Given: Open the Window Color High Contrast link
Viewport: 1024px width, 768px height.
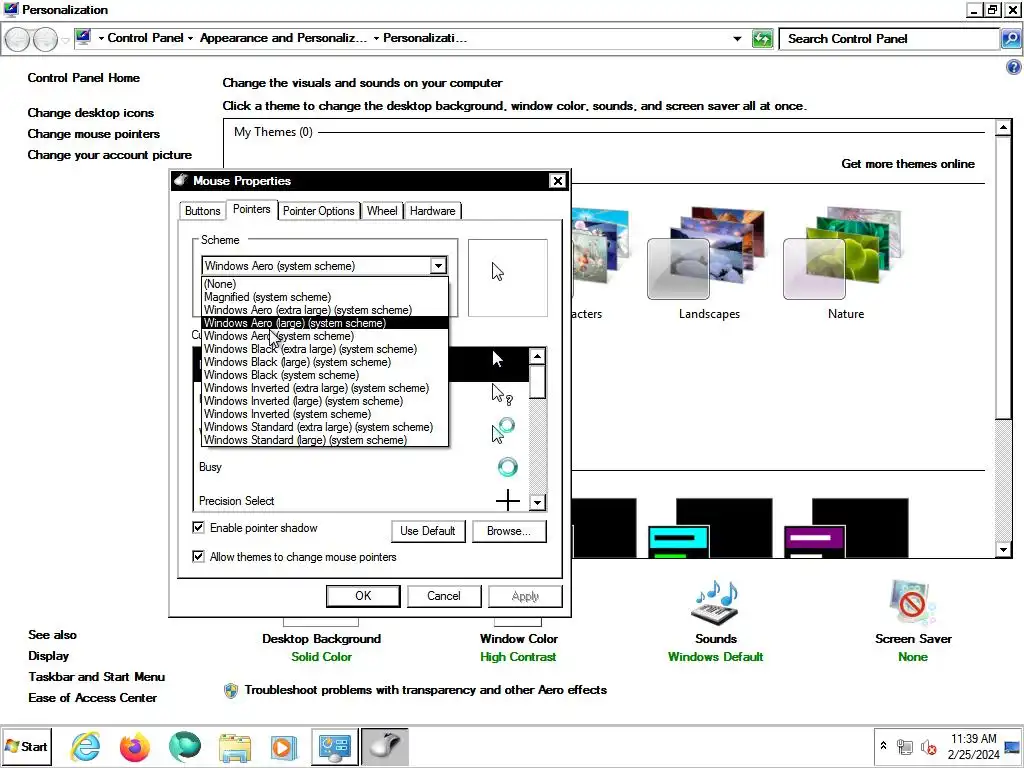Looking at the screenshot, I should 518,657.
